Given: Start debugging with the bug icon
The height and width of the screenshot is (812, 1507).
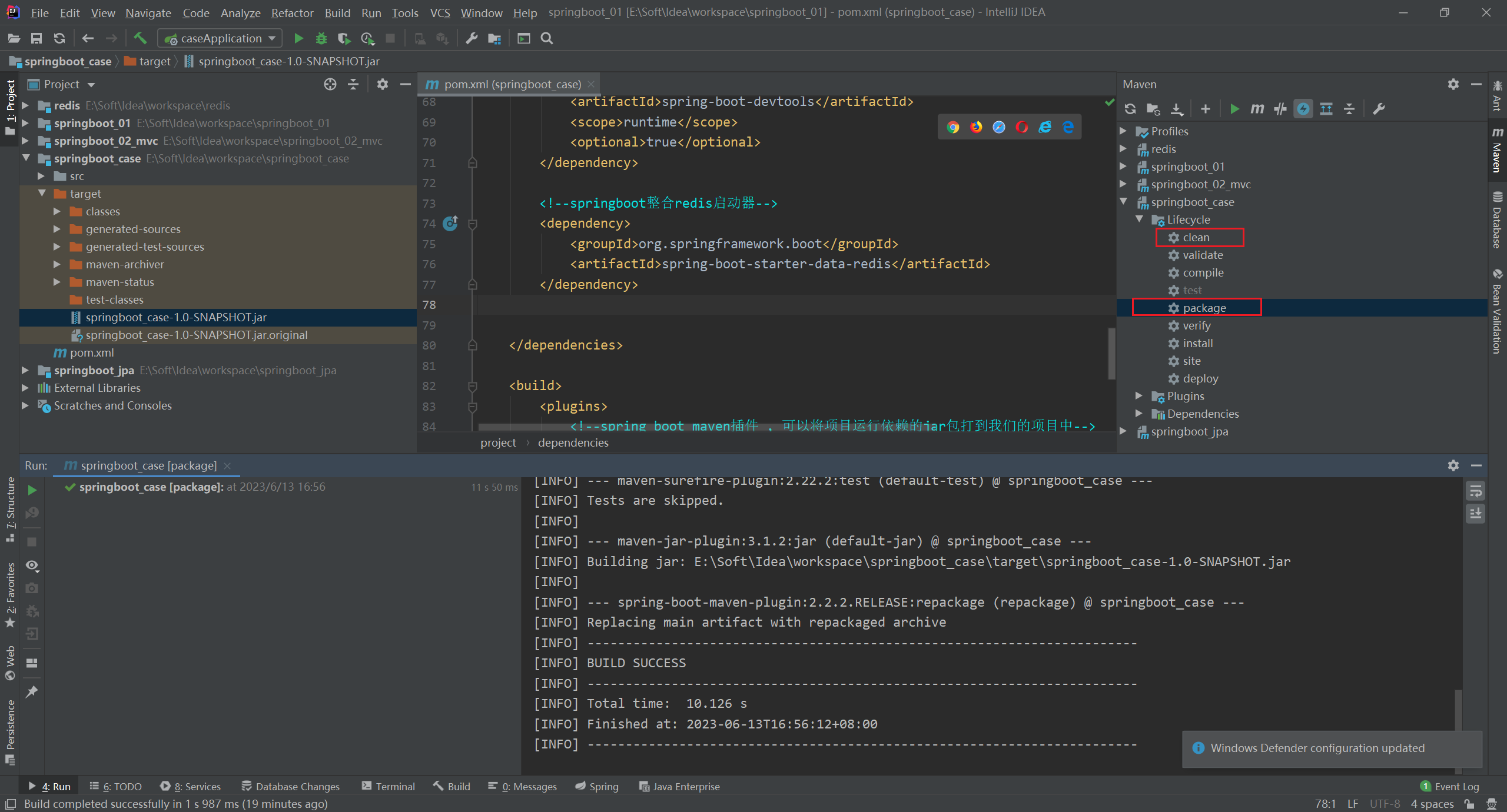Looking at the screenshot, I should pyautogui.click(x=321, y=38).
